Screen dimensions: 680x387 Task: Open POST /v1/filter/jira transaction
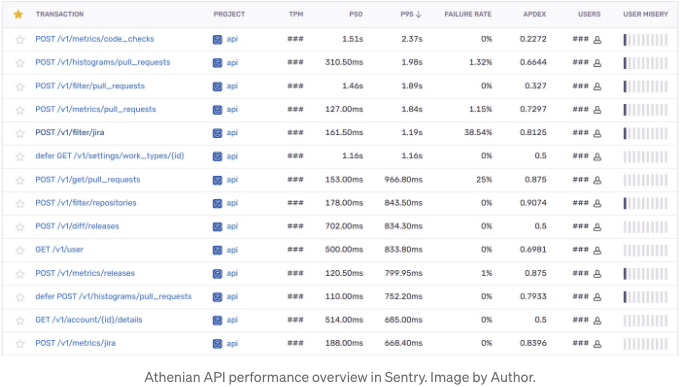coord(70,132)
